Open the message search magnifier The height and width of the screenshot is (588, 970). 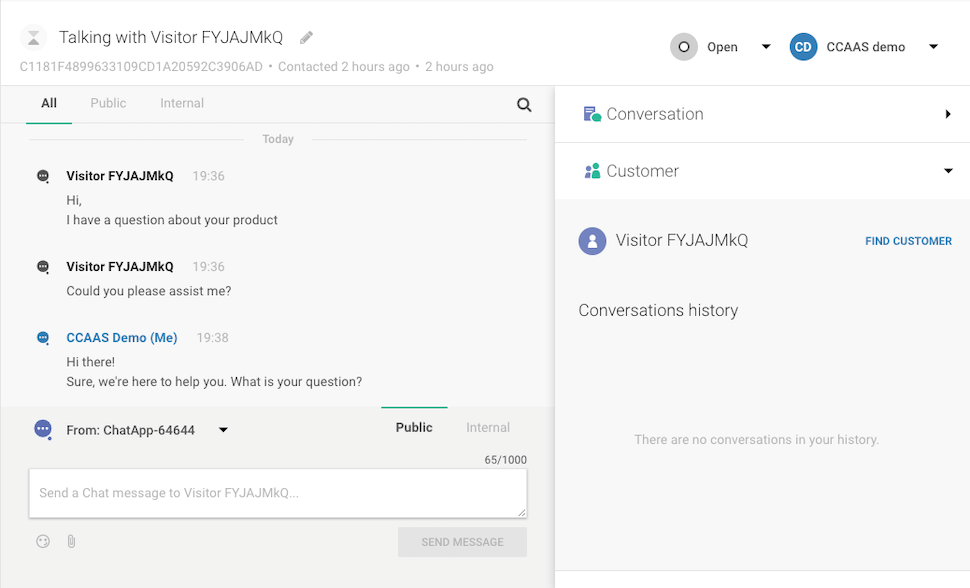tap(524, 104)
